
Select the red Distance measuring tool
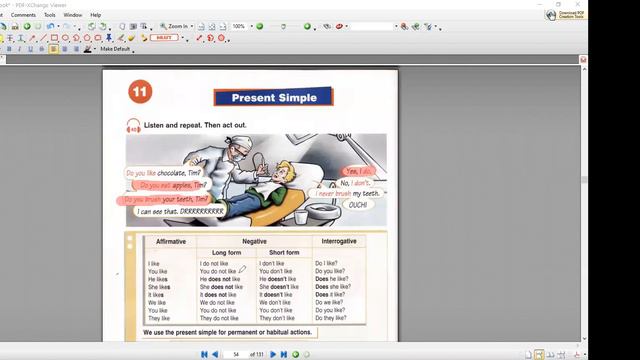click(x=199, y=38)
